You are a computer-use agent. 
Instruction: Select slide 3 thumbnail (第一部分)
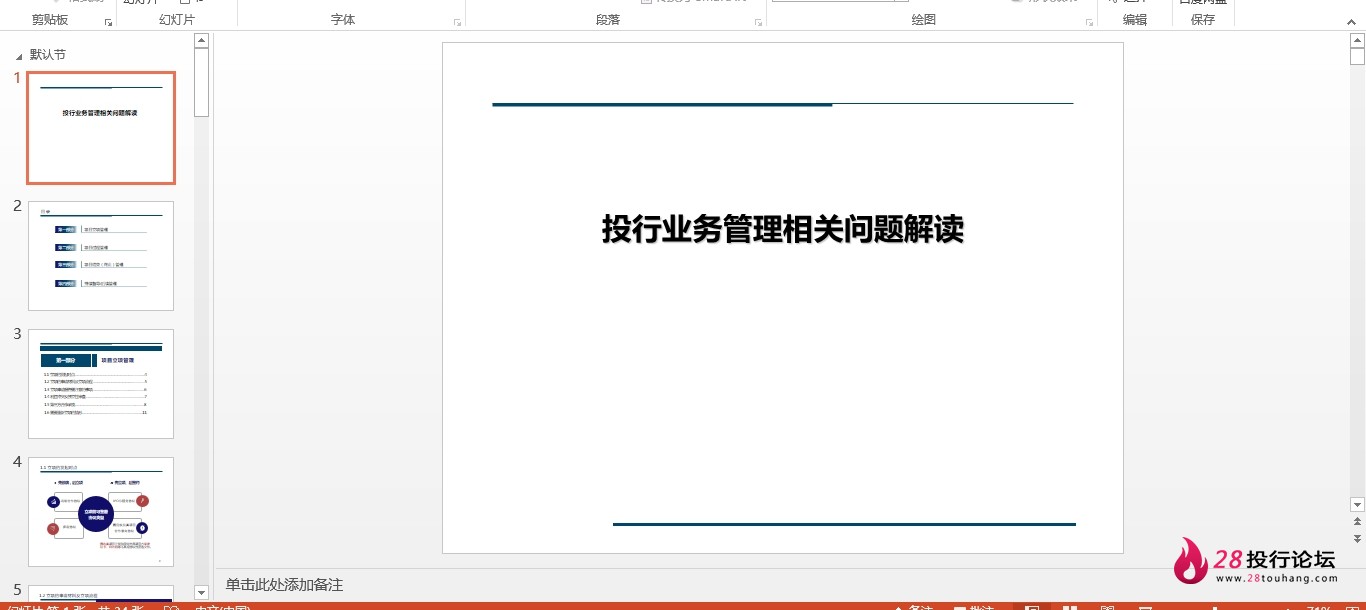101,384
